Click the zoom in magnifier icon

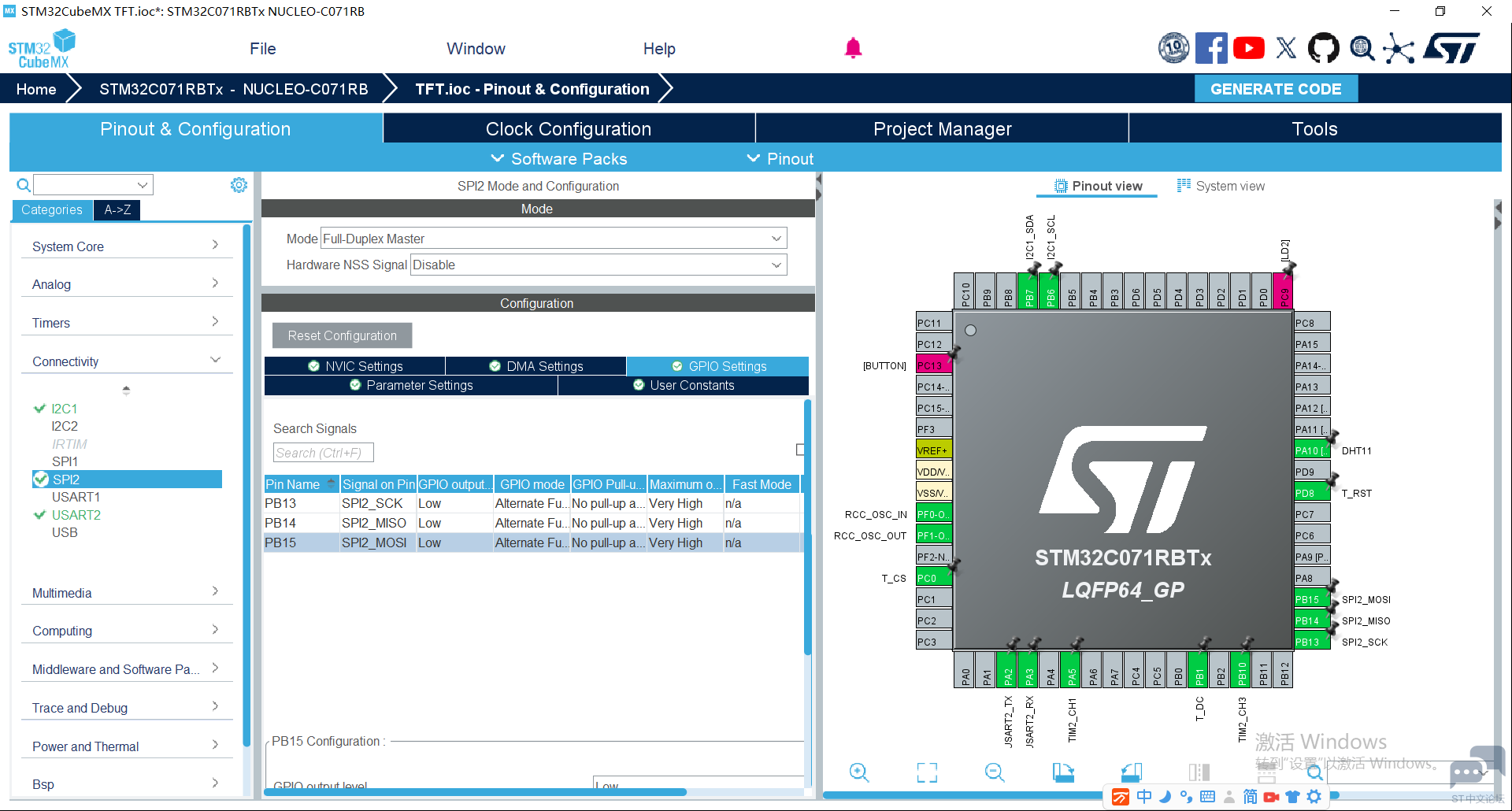(859, 772)
